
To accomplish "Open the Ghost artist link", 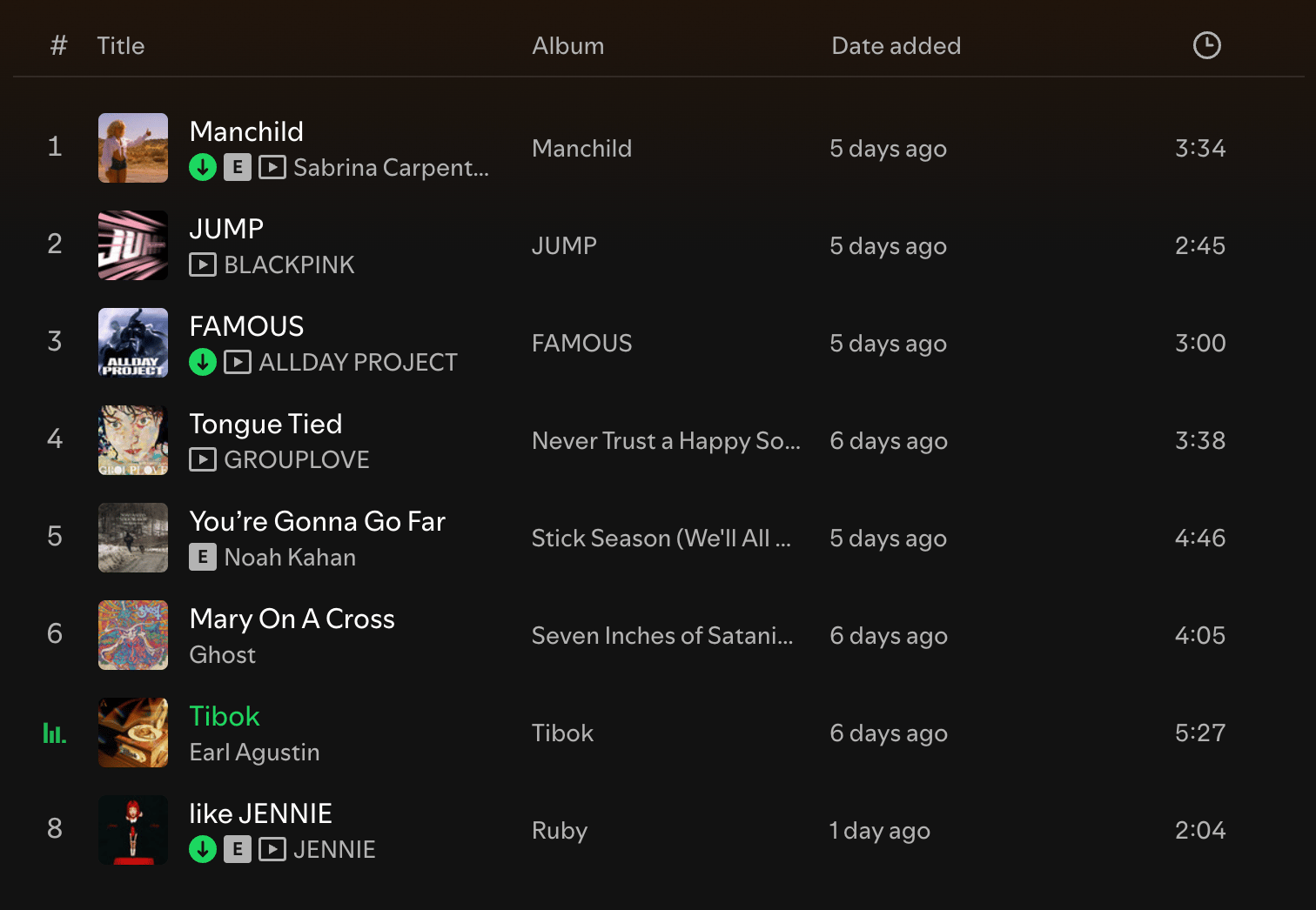I will 223,655.
